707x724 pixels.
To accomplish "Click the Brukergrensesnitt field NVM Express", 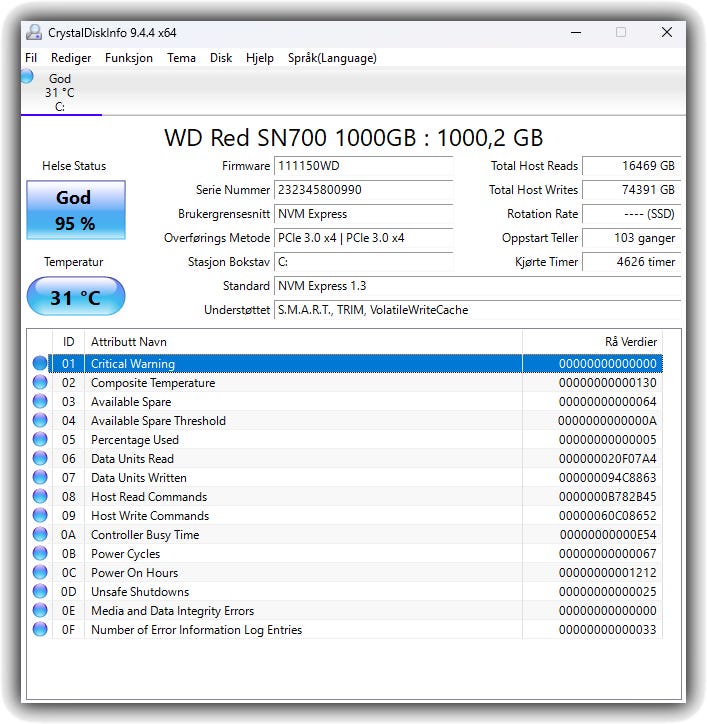I will coord(363,214).
